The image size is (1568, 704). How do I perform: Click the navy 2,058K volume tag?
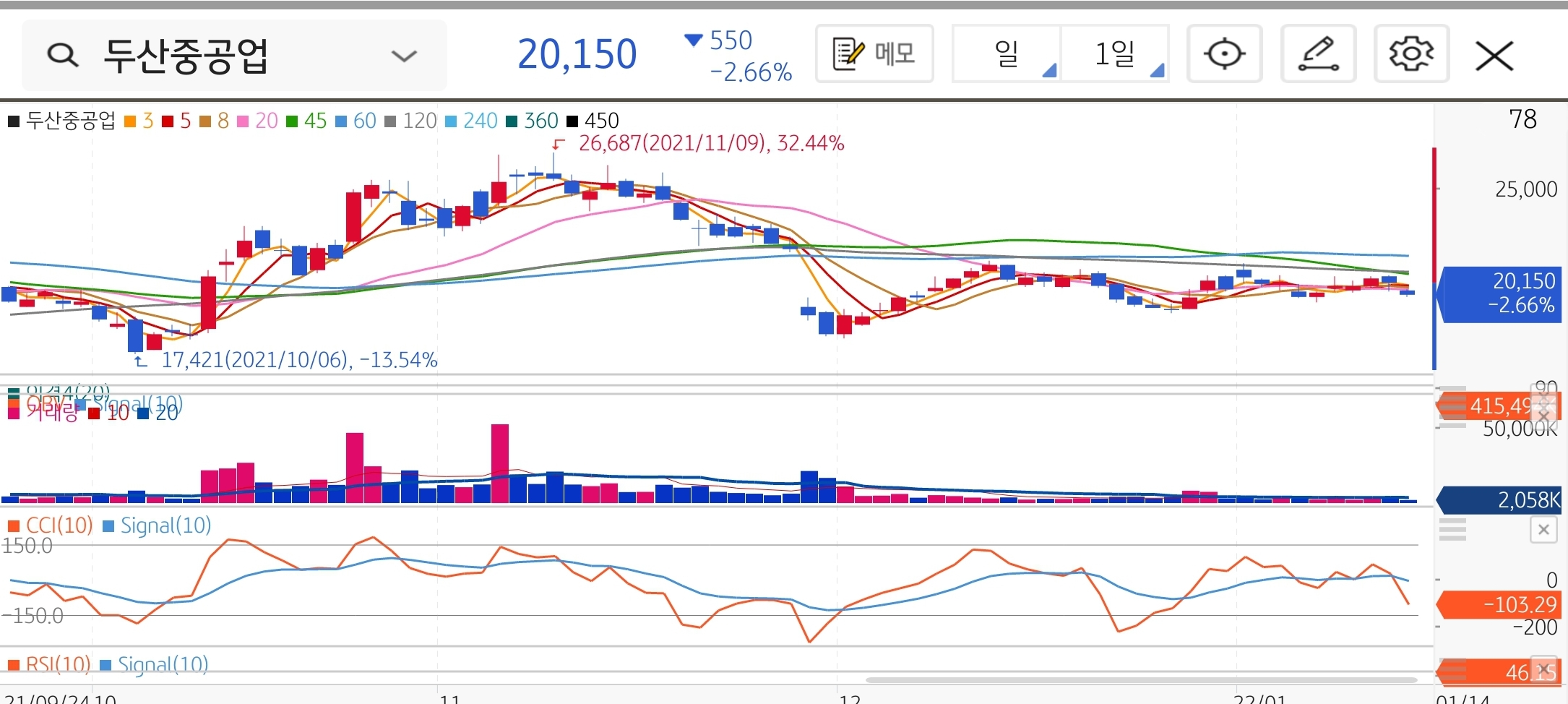[1500, 500]
